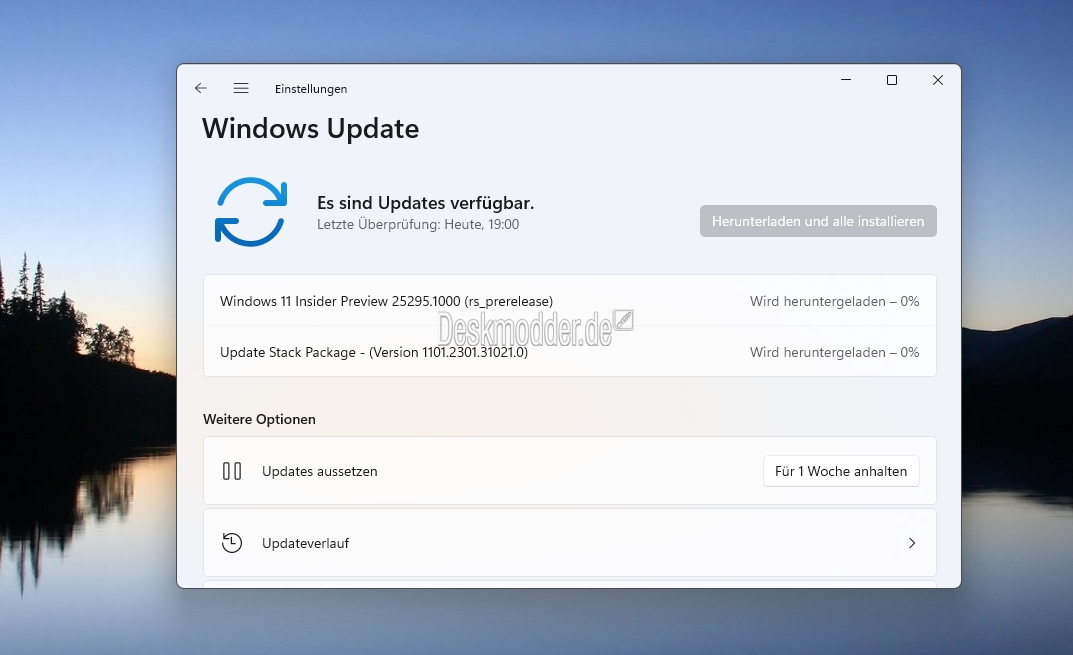Click the blue update sync icon

[250, 211]
